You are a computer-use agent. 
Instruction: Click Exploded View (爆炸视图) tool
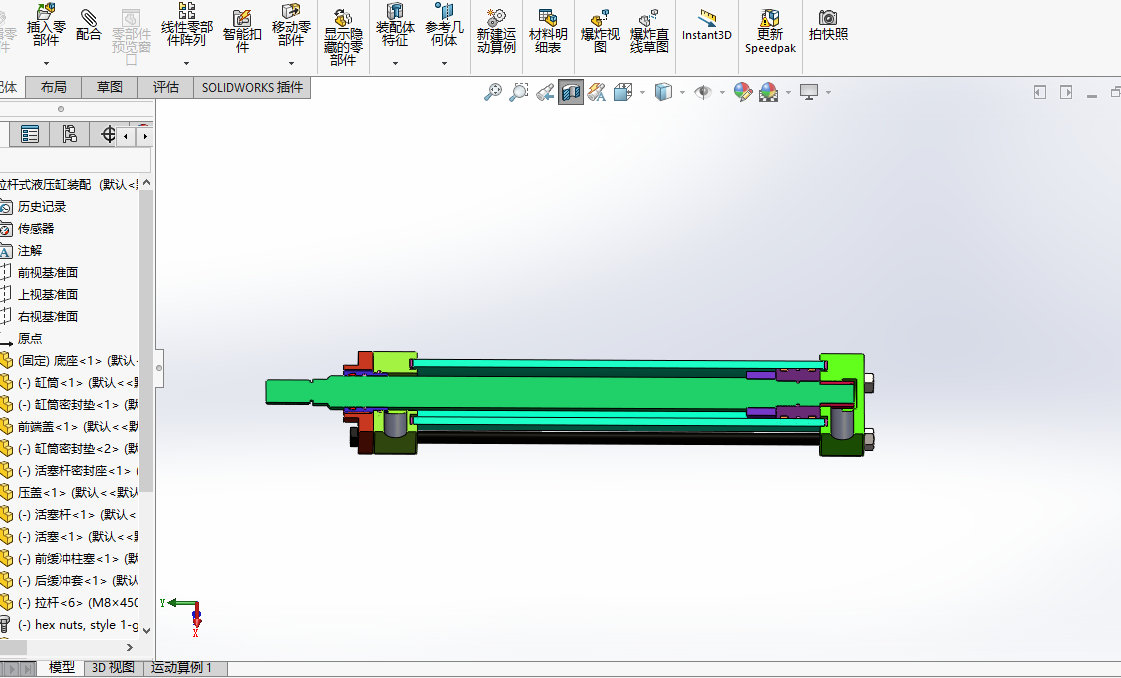point(600,31)
